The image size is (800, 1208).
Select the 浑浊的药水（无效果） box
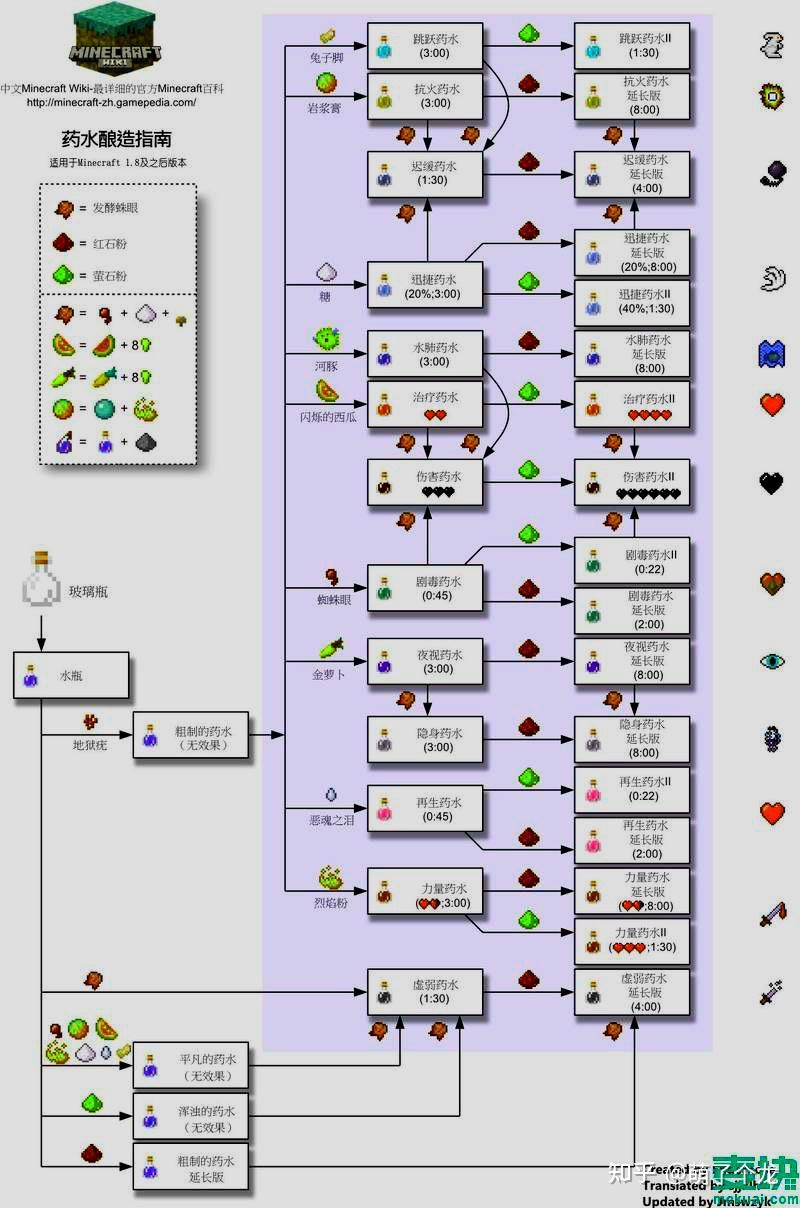[x=191, y=1117]
